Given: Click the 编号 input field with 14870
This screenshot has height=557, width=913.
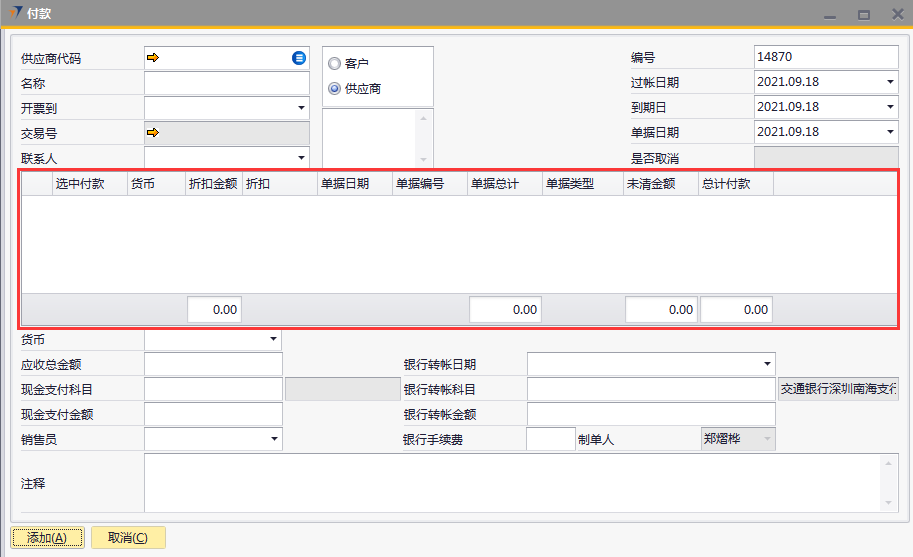Looking at the screenshot, I should click(825, 58).
